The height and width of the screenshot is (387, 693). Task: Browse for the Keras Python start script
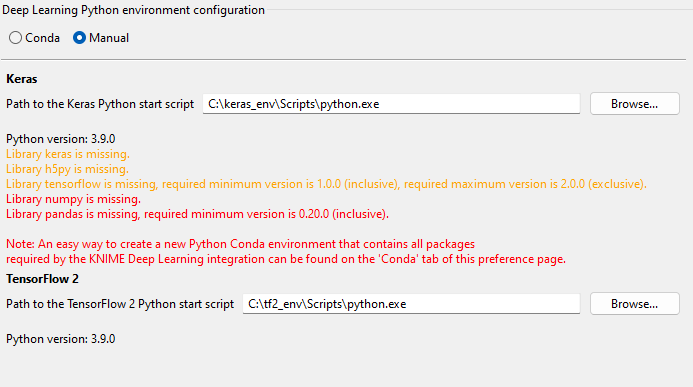pos(635,104)
